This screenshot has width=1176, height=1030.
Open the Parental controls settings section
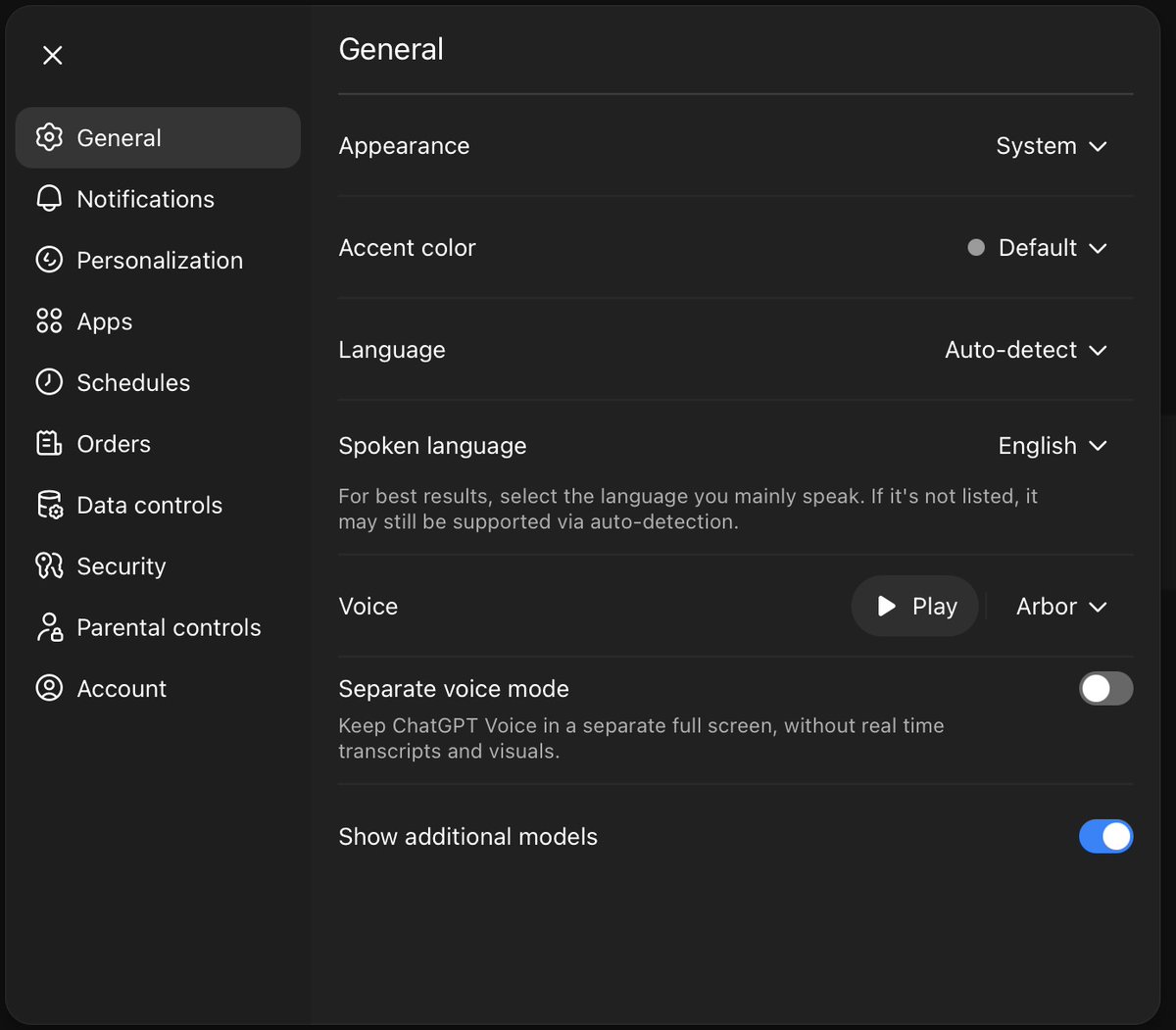(x=168, y=627)
